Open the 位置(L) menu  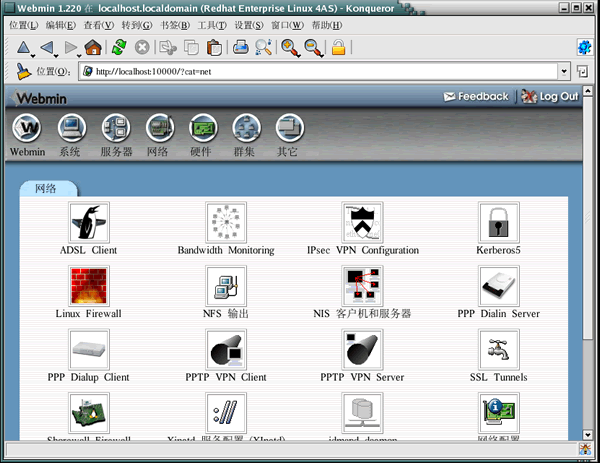click(24, 25)
